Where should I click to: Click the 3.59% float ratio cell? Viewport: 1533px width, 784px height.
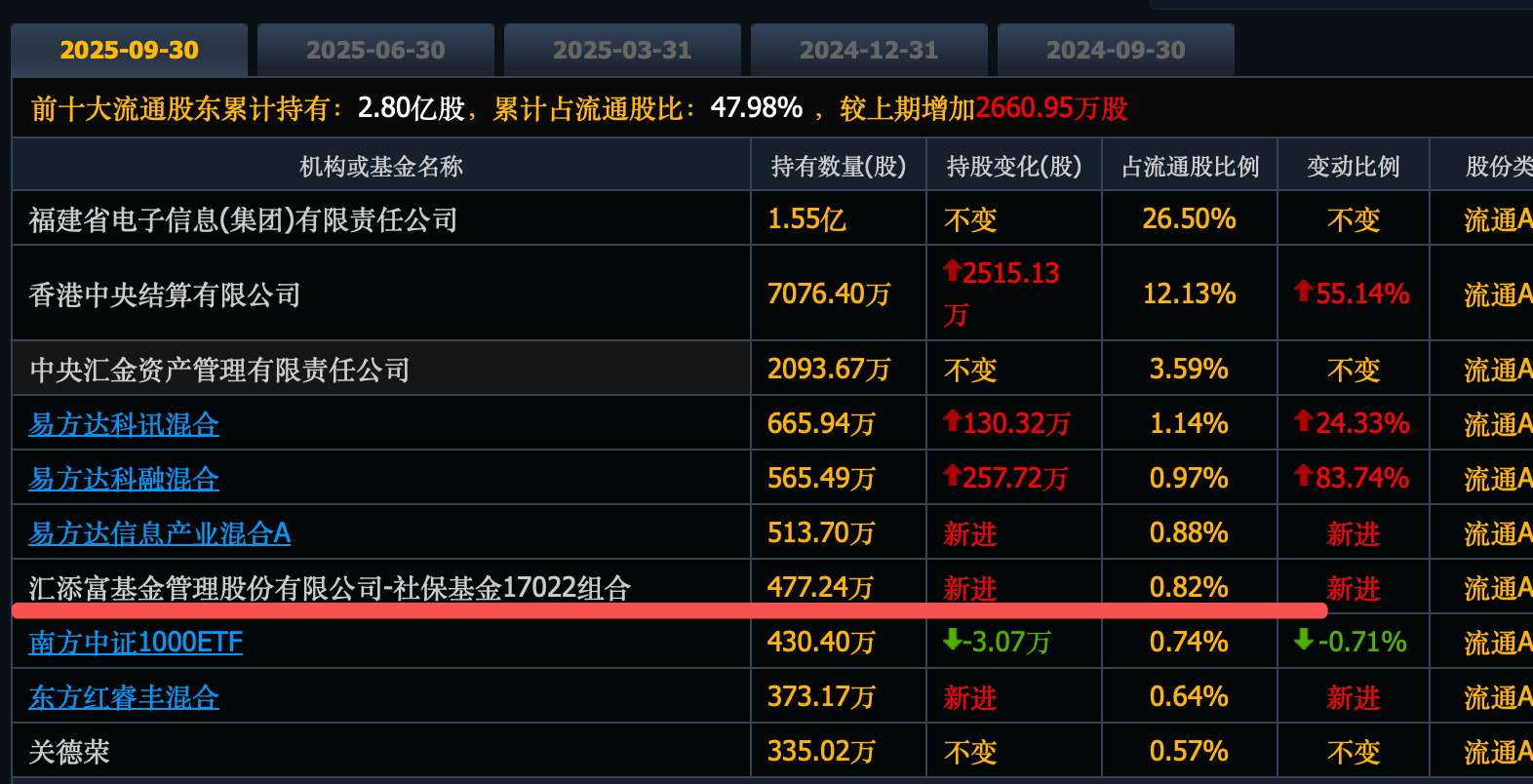(x=1190, y=369)
